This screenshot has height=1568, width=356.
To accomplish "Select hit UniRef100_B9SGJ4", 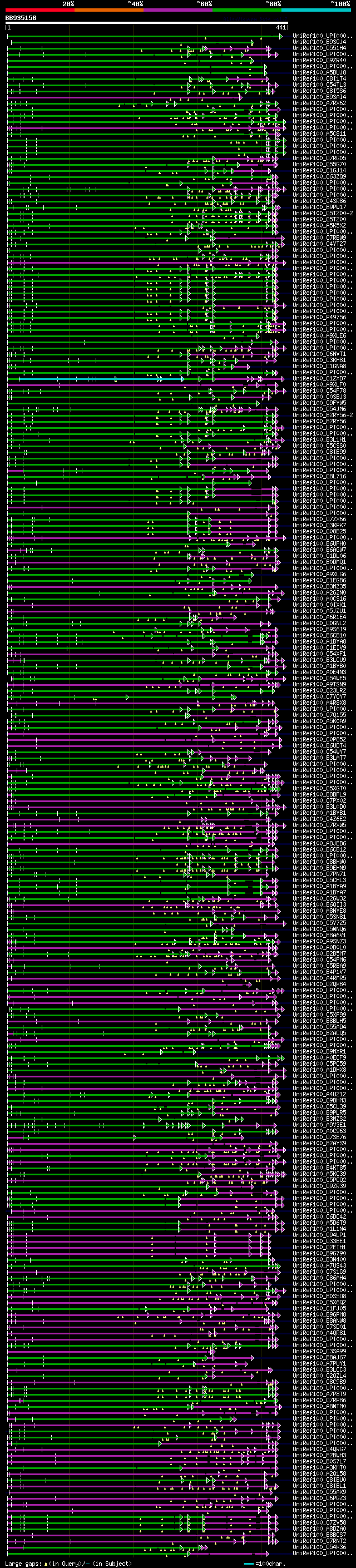I will click(319, 42).
